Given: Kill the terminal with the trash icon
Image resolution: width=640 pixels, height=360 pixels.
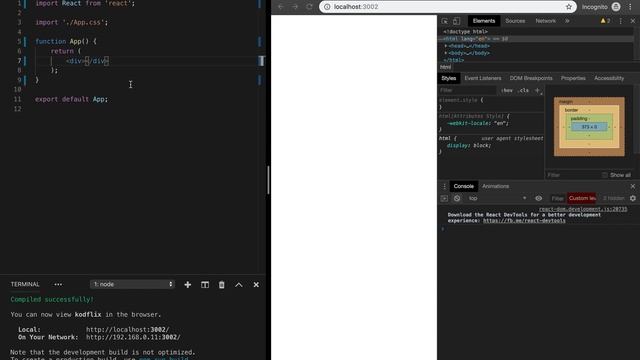Looking at the screenshot, I should pyautogui.click(x=221, y=284).
